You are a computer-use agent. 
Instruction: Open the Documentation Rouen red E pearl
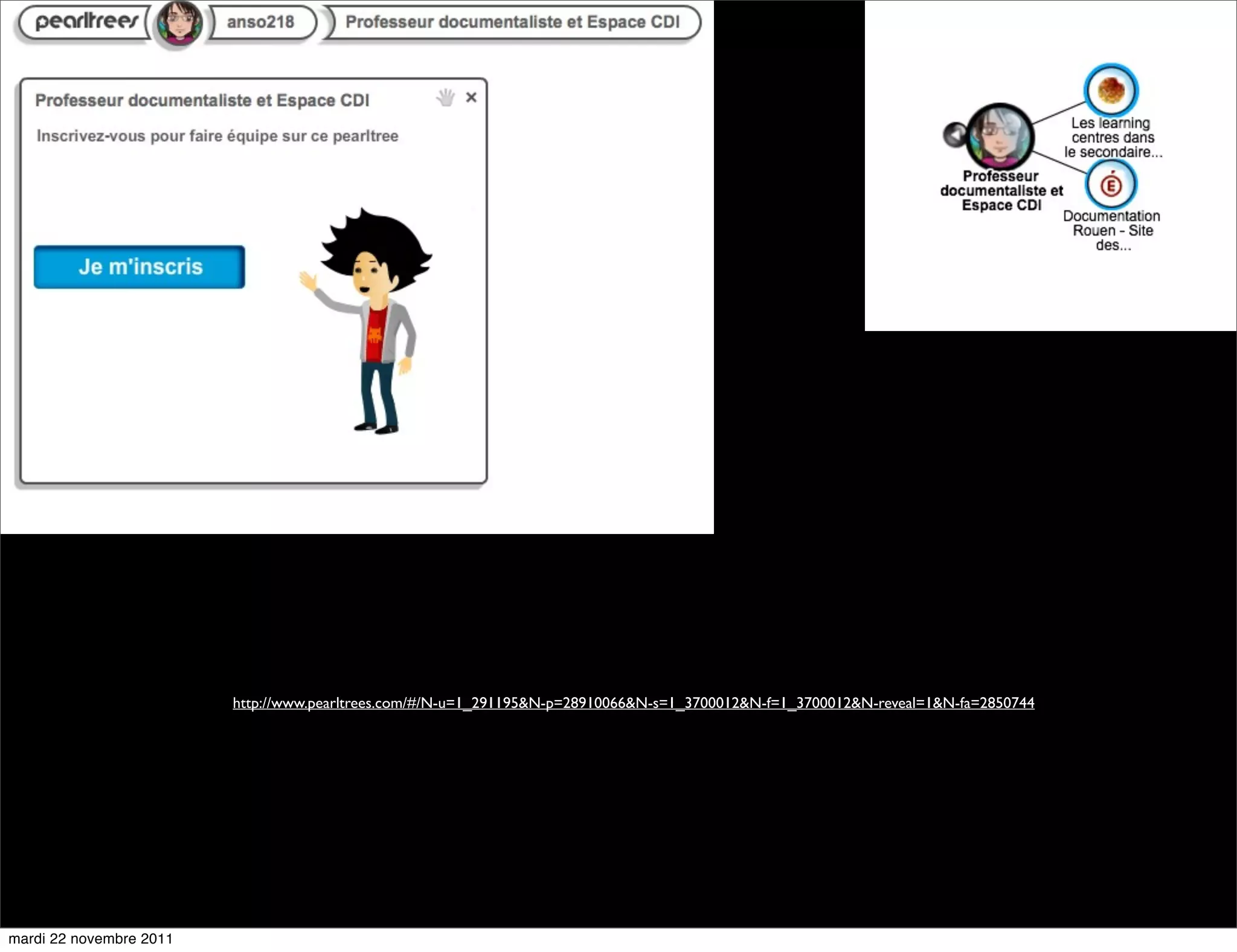(x=1111, y=185)
